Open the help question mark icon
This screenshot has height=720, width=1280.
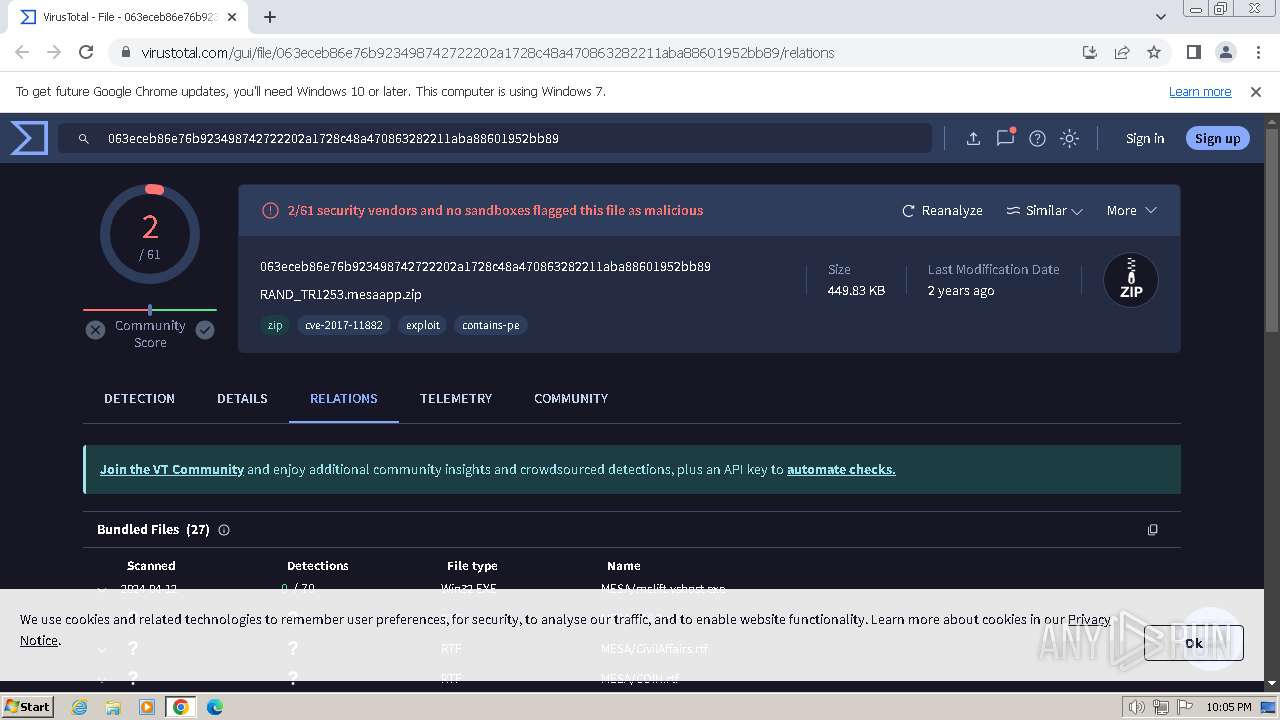1038,139
